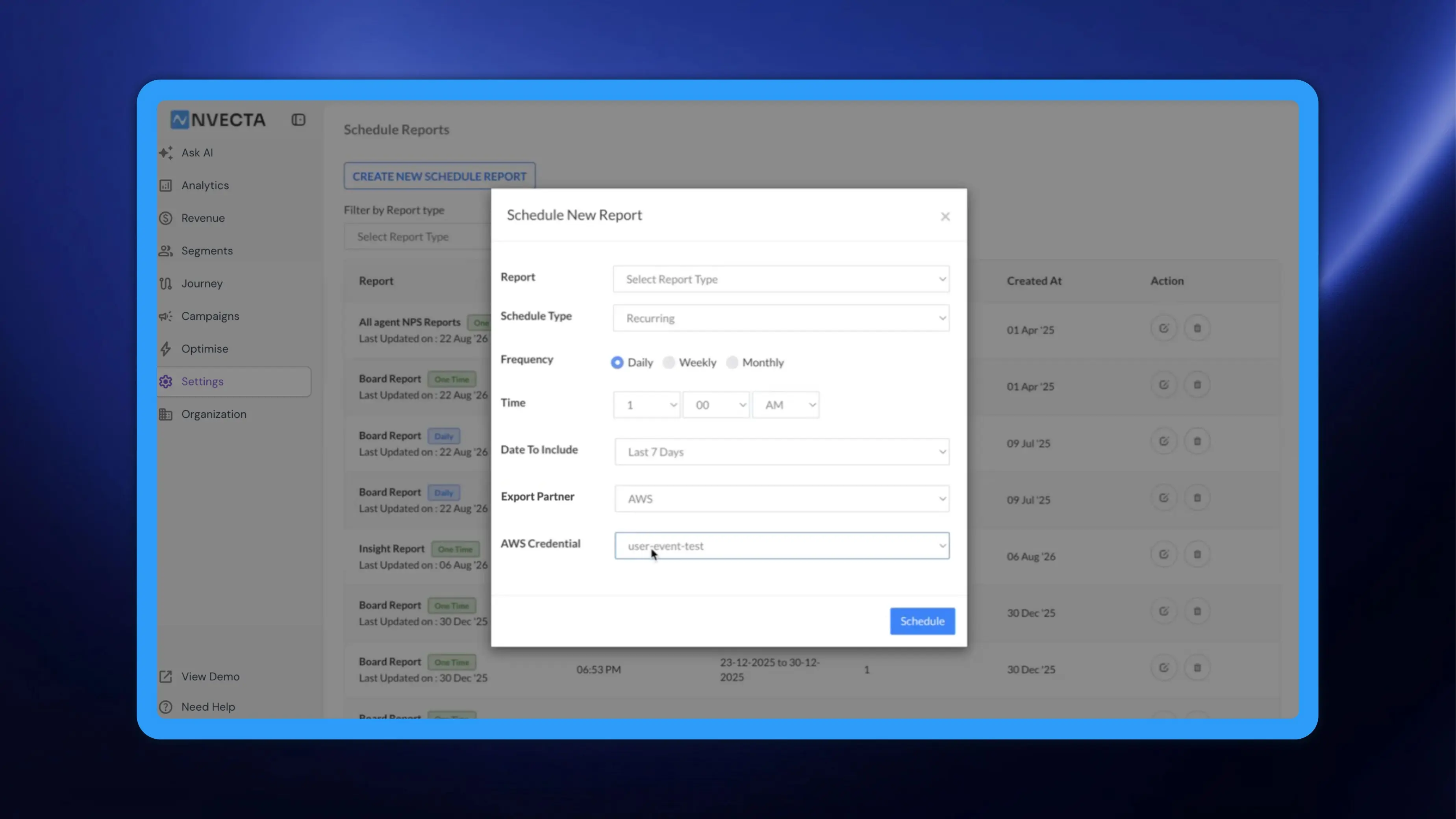Click the Settings gear icon
This screenshot has height=819, width=1456.
click(166, 382)
